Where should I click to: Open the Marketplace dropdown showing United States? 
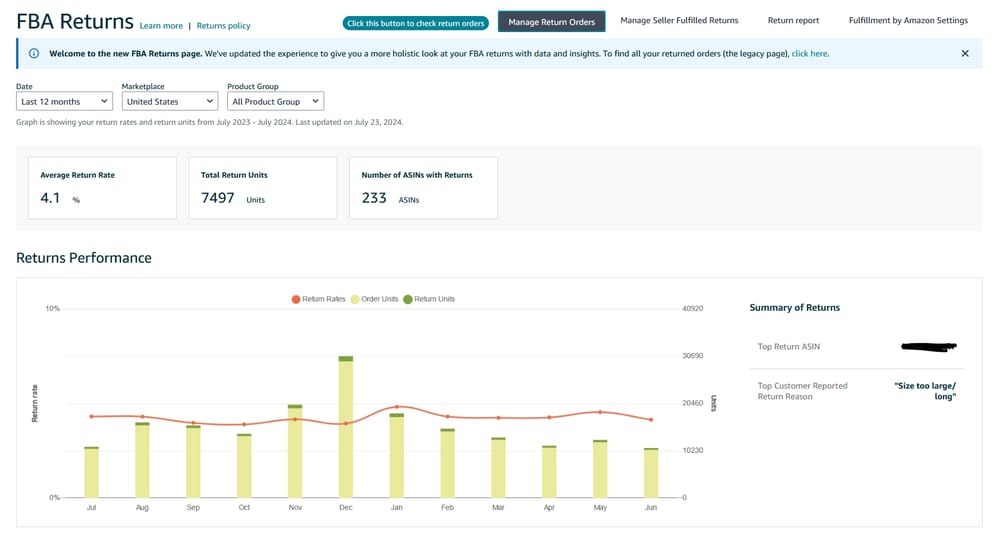click(x=170, y=101)
